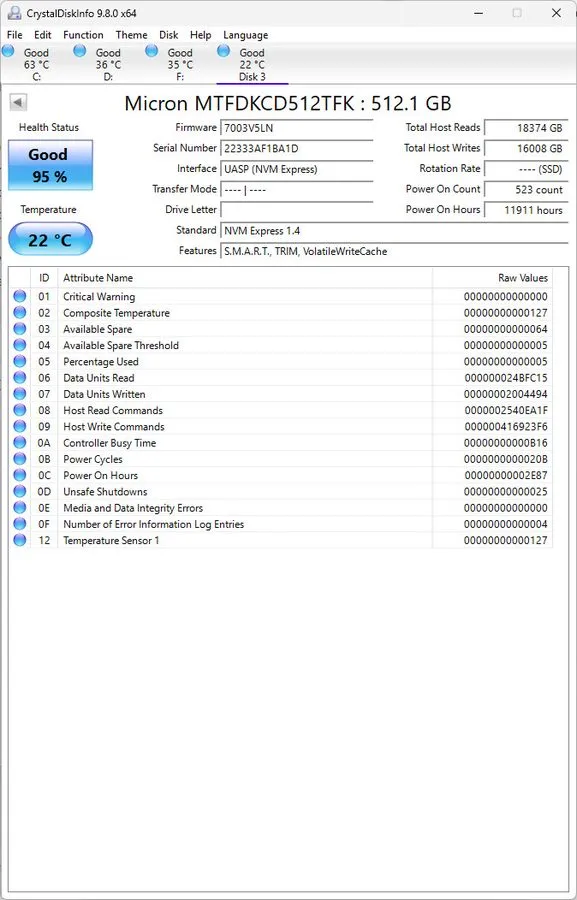
Task: Click status orb of Critical Warning row
Action: (20, 296)
